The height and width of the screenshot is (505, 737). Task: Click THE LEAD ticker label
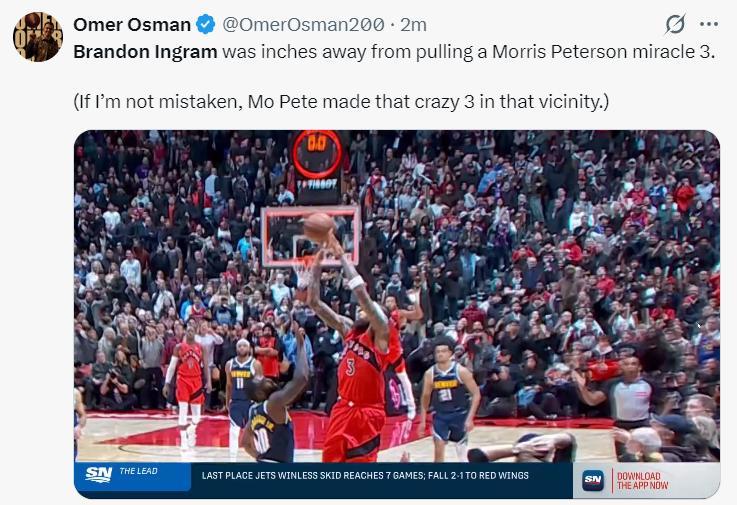click(138, 471)
